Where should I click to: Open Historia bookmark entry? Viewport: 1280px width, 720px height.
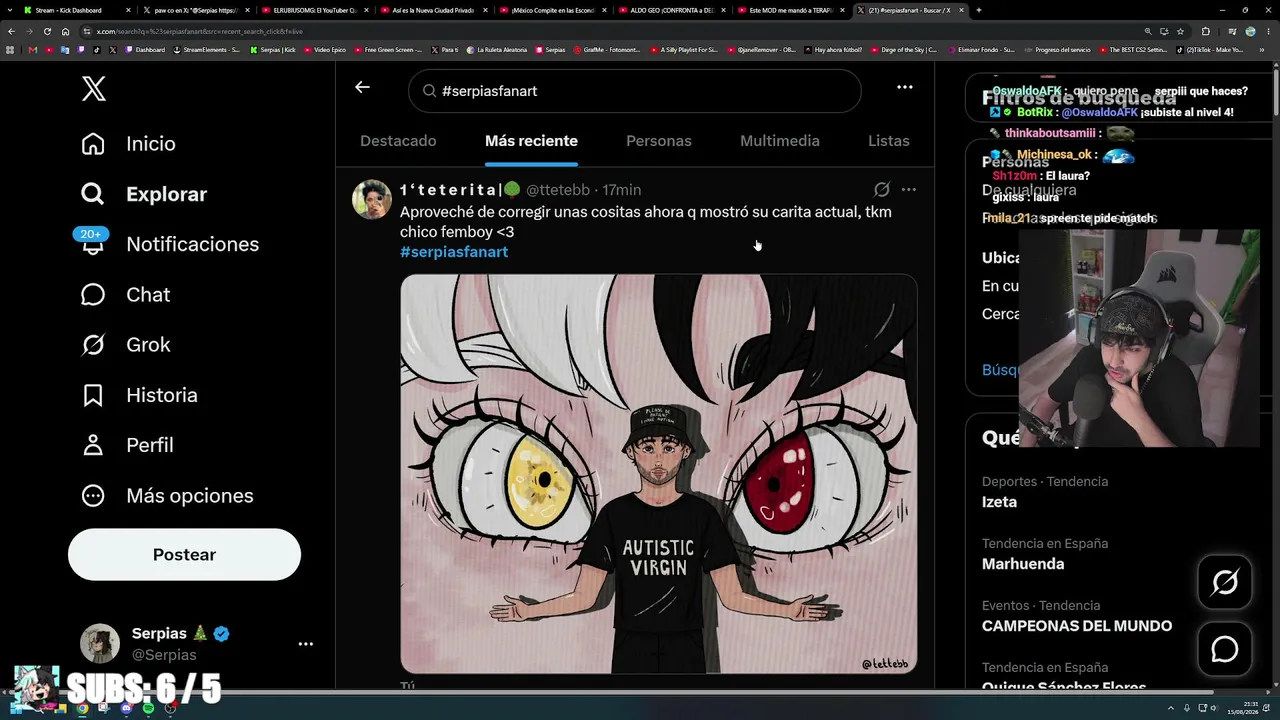[139, 395]
